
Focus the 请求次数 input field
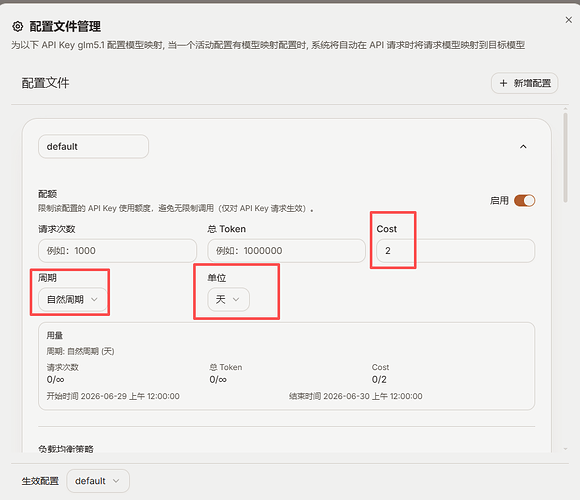[x=117, y=251]
